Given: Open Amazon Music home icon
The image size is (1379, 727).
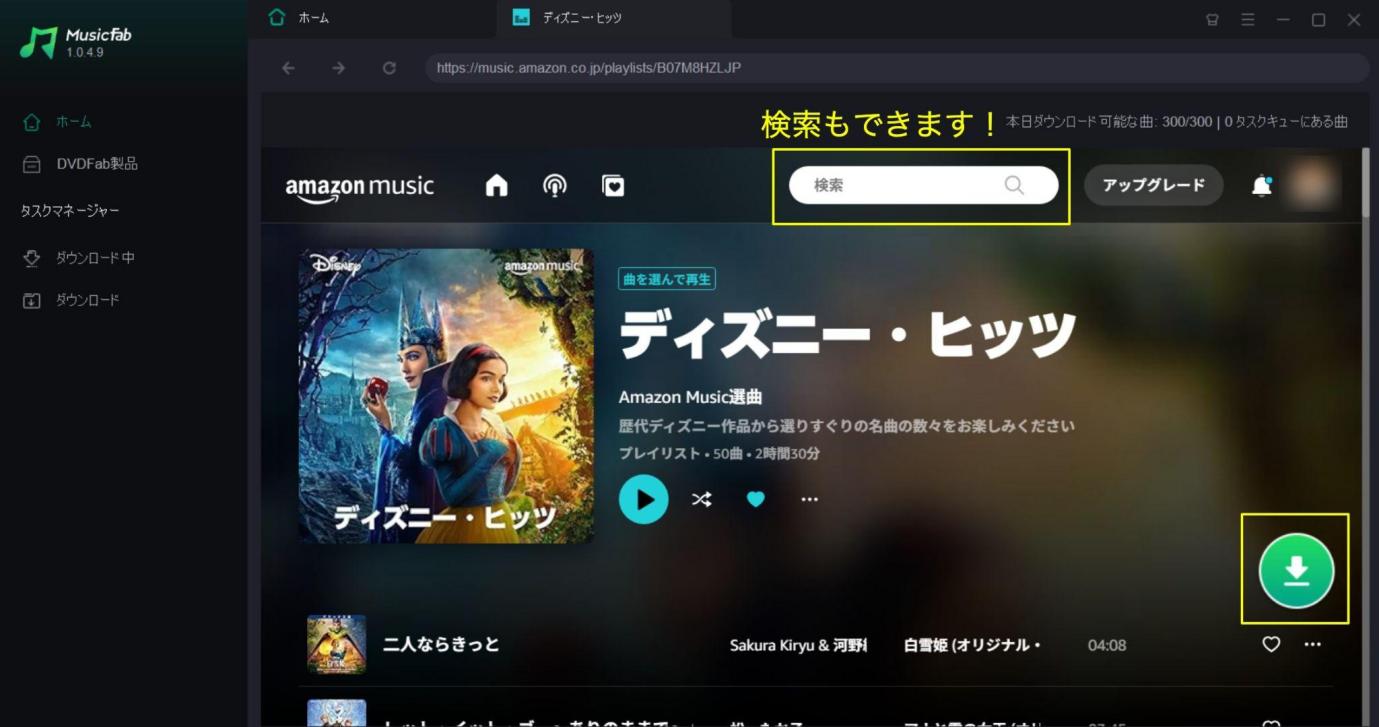Looking at the screenshot, I should click(496, 186).
